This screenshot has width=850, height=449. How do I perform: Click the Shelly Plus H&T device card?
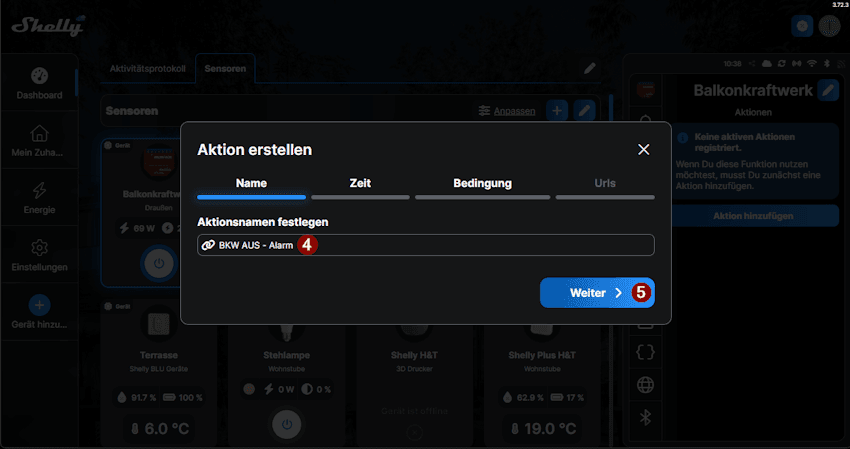click(542, 373)
